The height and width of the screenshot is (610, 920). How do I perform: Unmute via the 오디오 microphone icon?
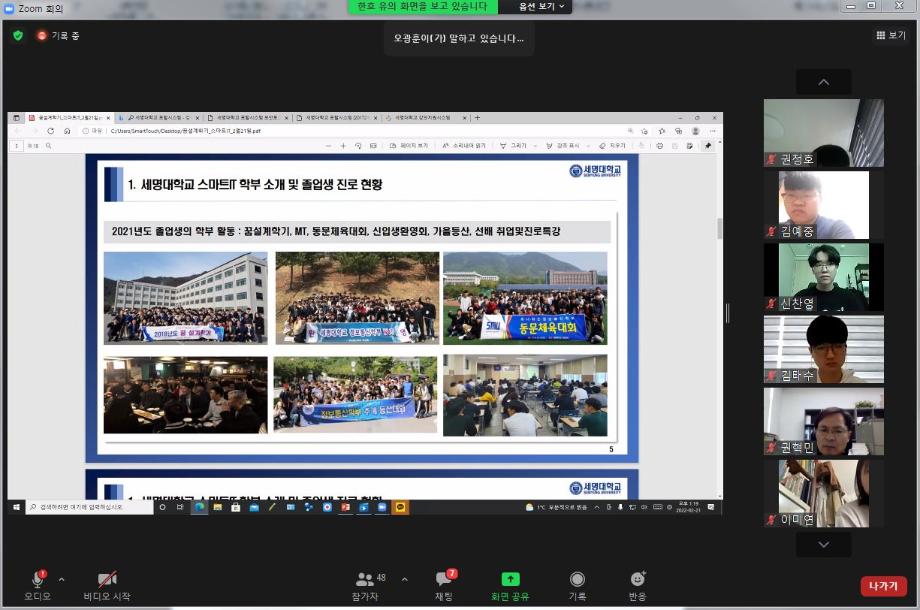click(x=36, y=580)
